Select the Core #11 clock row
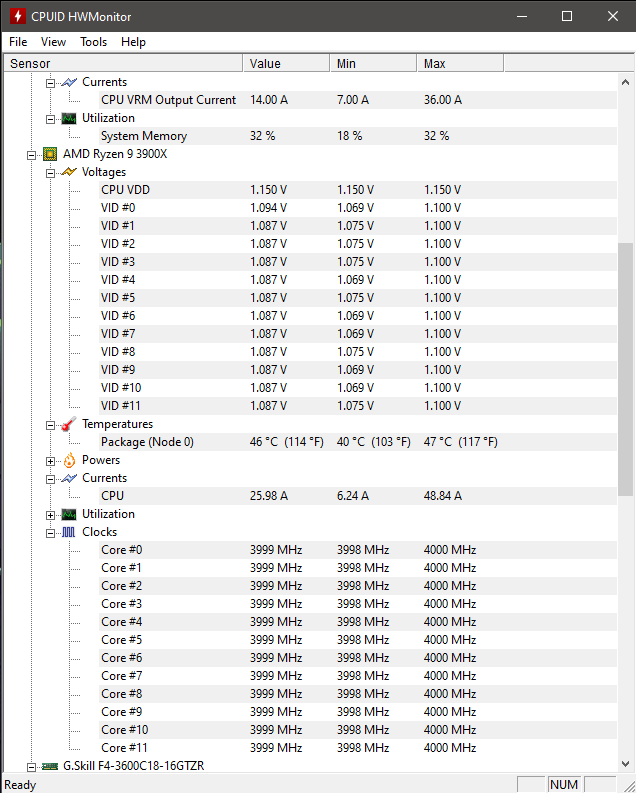This screenshot has width=636, height=793. click(x=358, y=747)
